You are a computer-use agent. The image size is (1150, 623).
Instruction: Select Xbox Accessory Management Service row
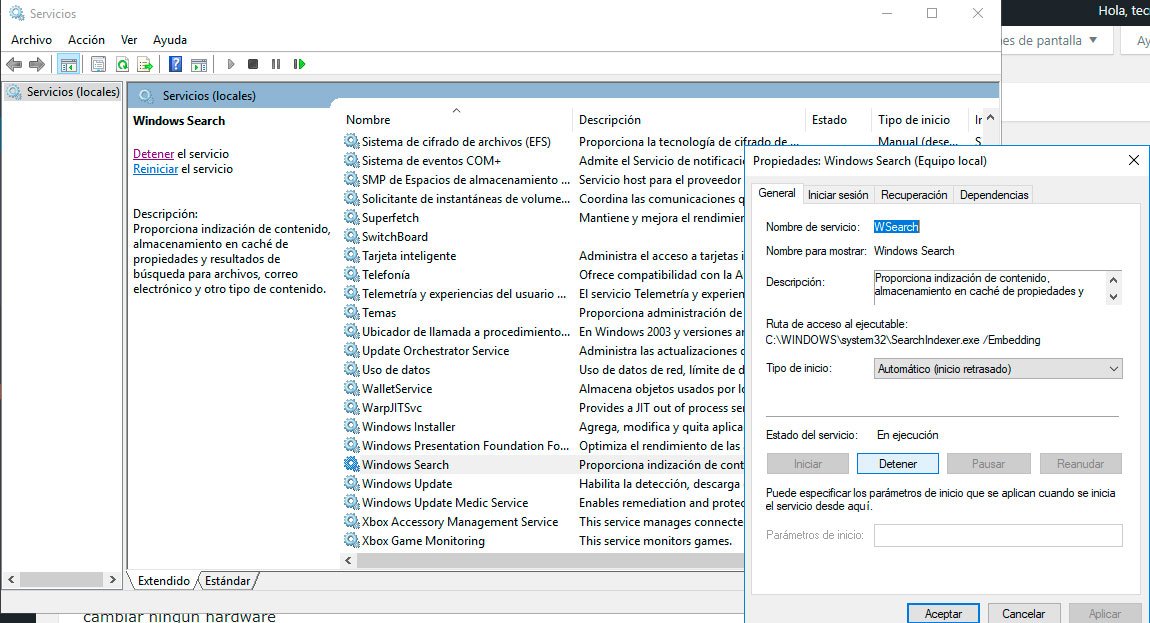[460, 522]
